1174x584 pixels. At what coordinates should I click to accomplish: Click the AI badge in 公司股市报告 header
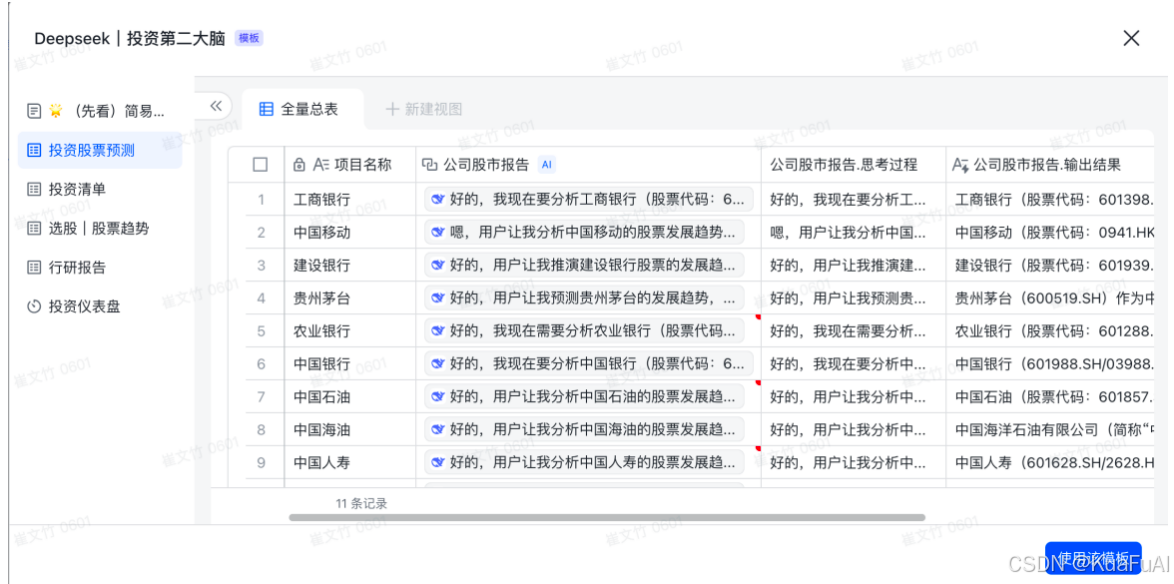(547, 165)
